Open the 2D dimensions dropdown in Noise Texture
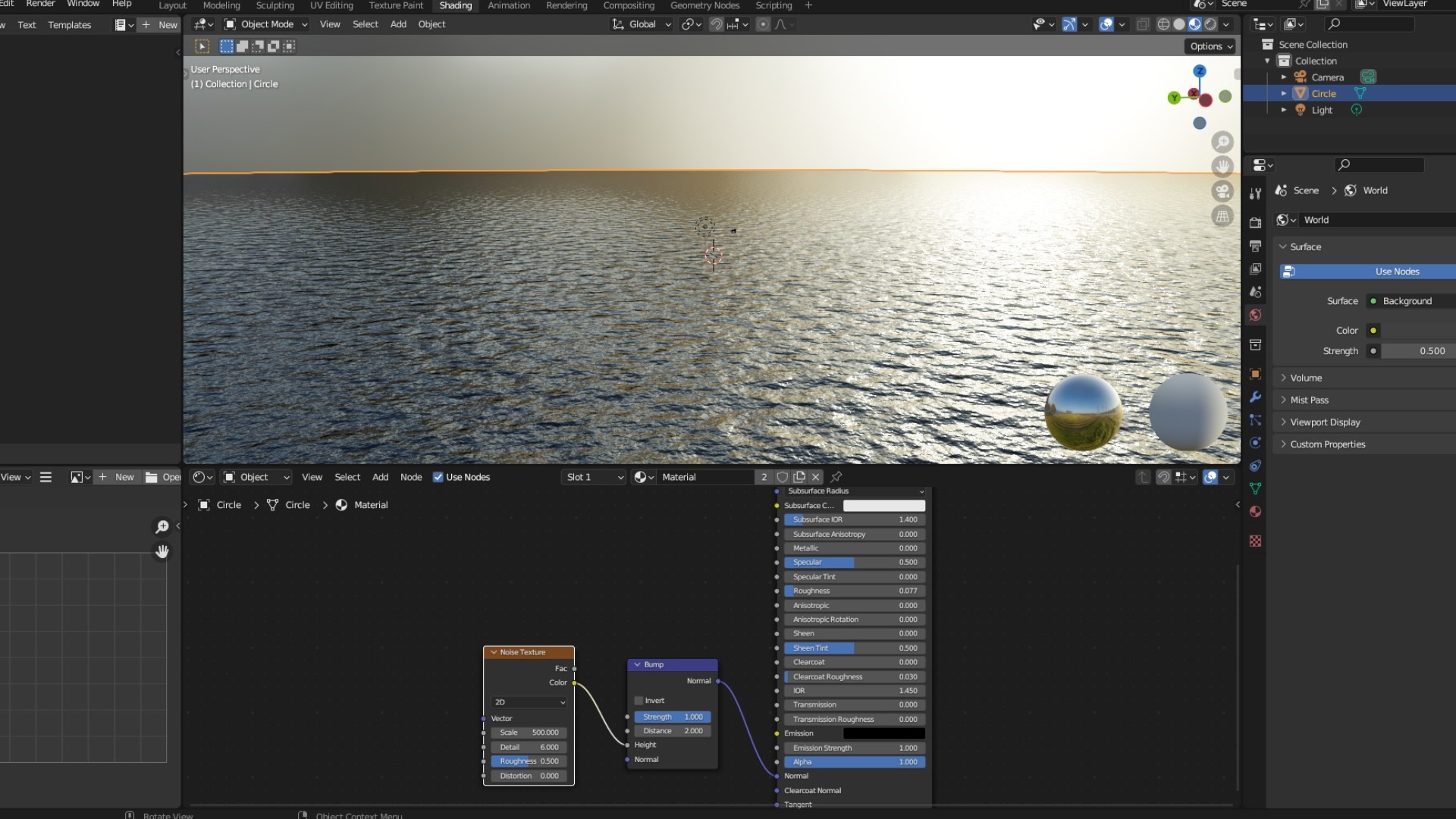Viewport: 1456px width, 819px height. pyautogui.click(x=529, y=702)
